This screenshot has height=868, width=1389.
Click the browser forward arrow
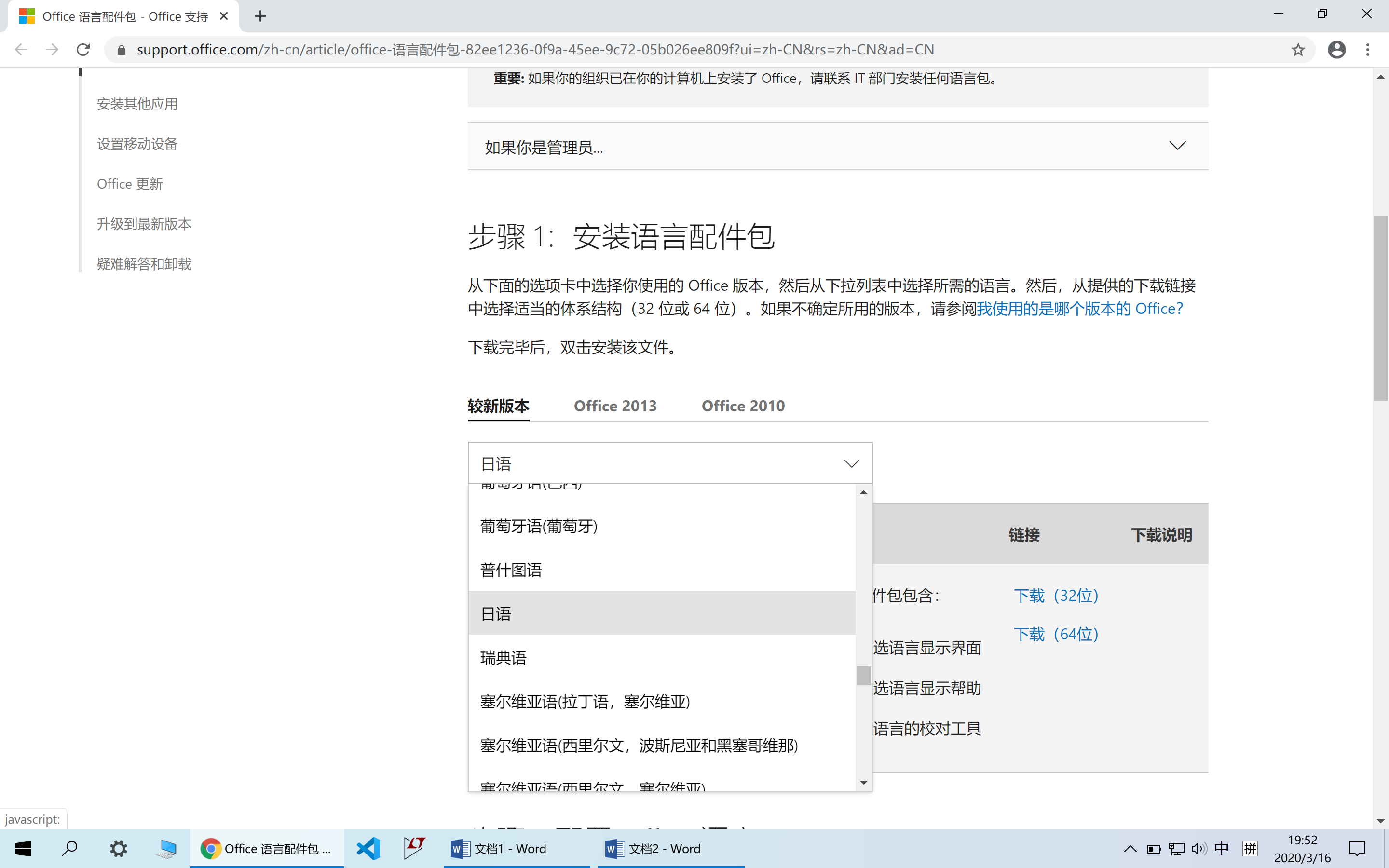coord(52,50)
